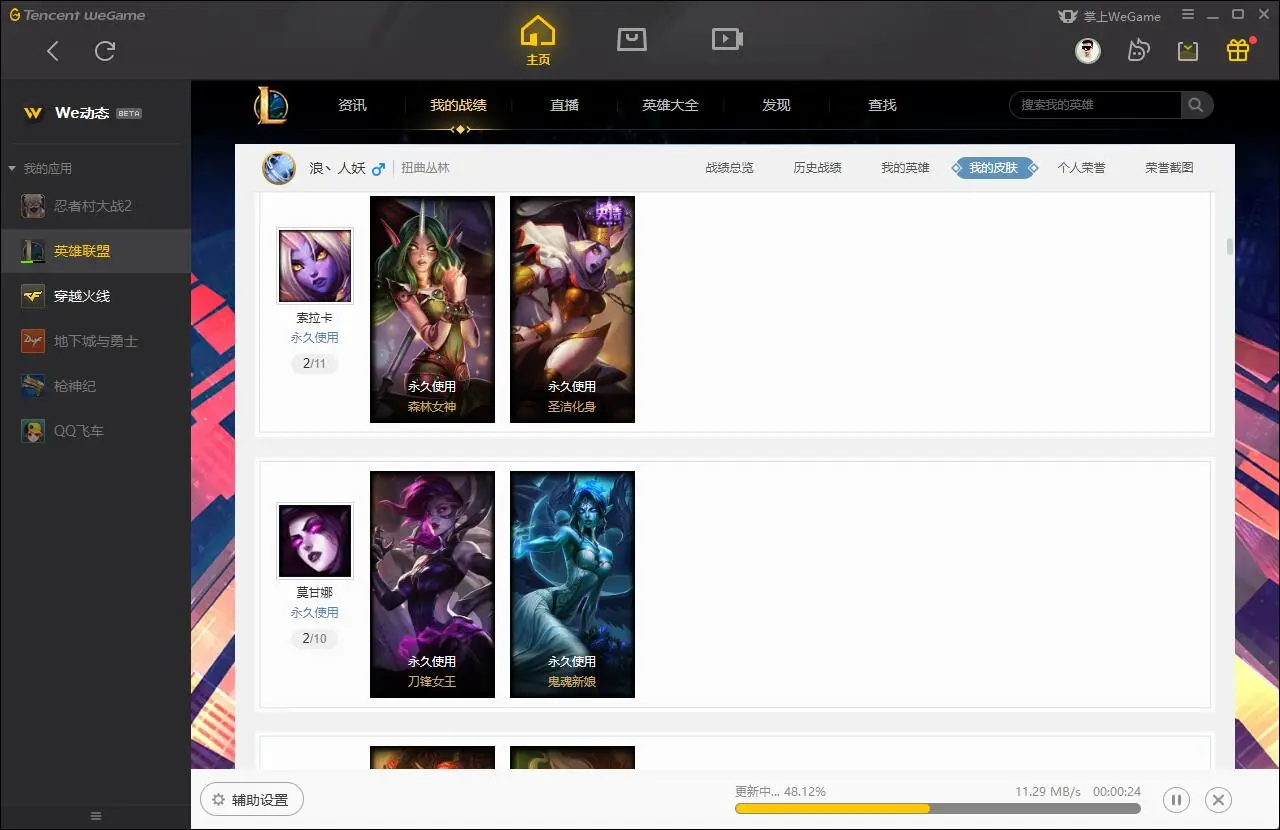
Task: Click the 2/11 skin count badge
Action: point(314,364)
